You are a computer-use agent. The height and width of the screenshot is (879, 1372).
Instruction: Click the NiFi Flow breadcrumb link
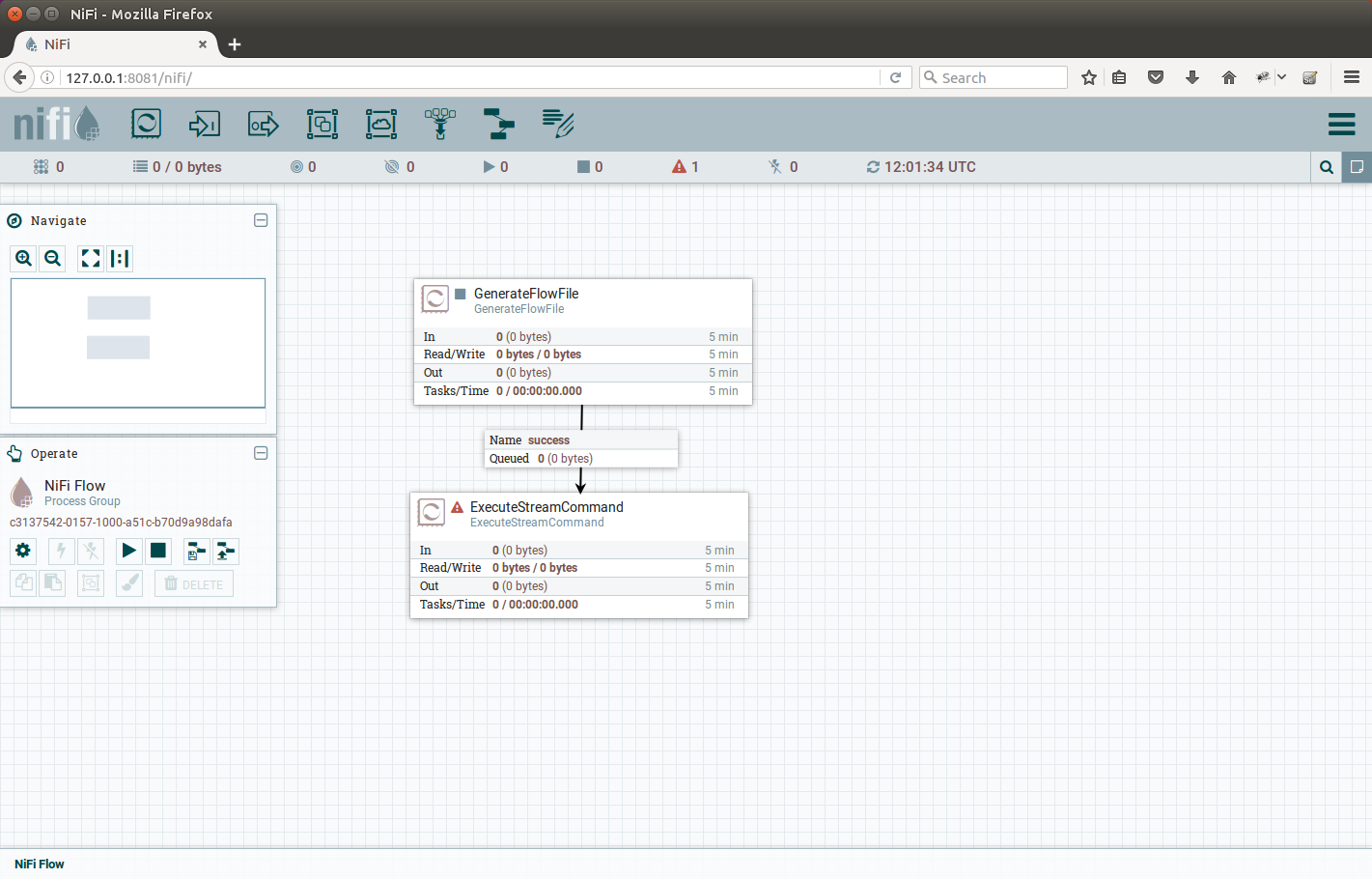pos(40,864)
